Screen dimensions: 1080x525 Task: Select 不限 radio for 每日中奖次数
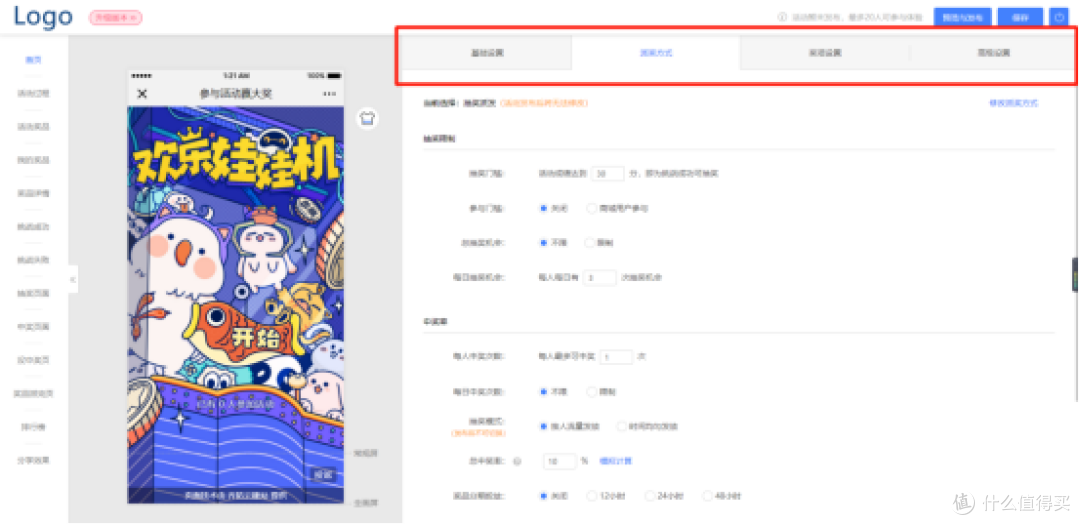(x=543, y=391)
